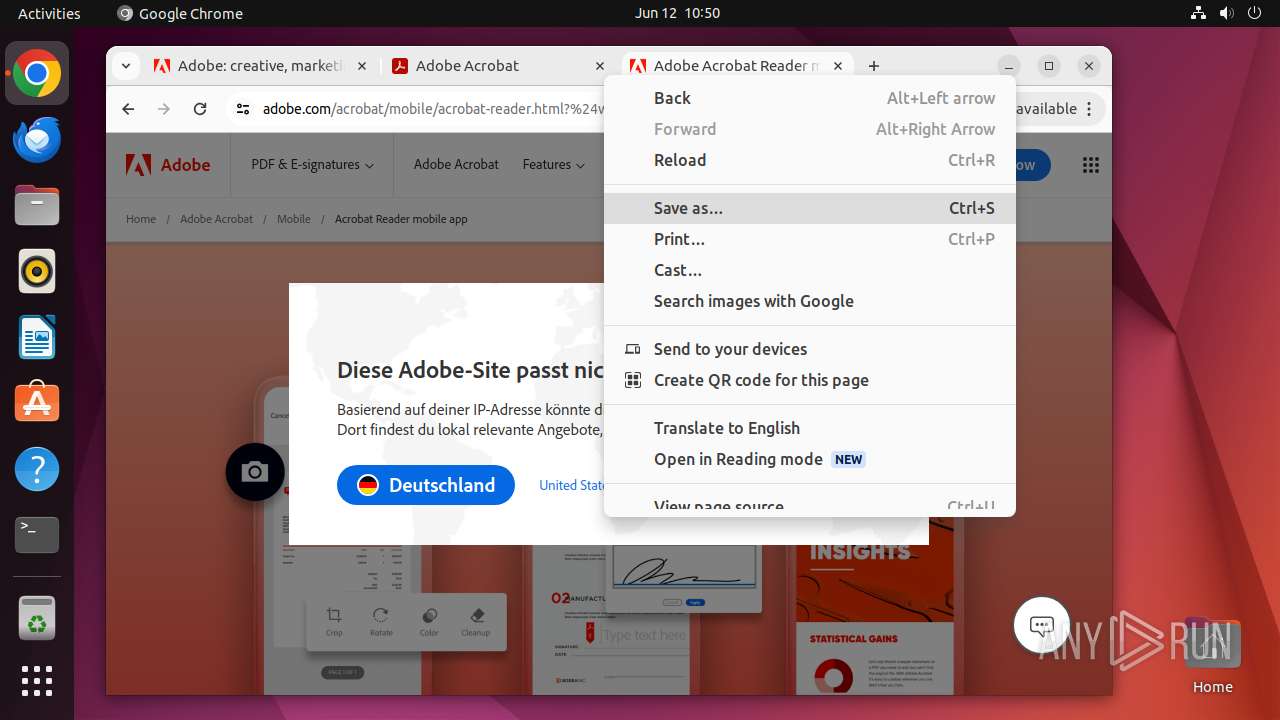This screenshot has height=720, width=1280.
Task: Click the browser forward arrow
Action: pyautogui.click(x=164, y=109)
